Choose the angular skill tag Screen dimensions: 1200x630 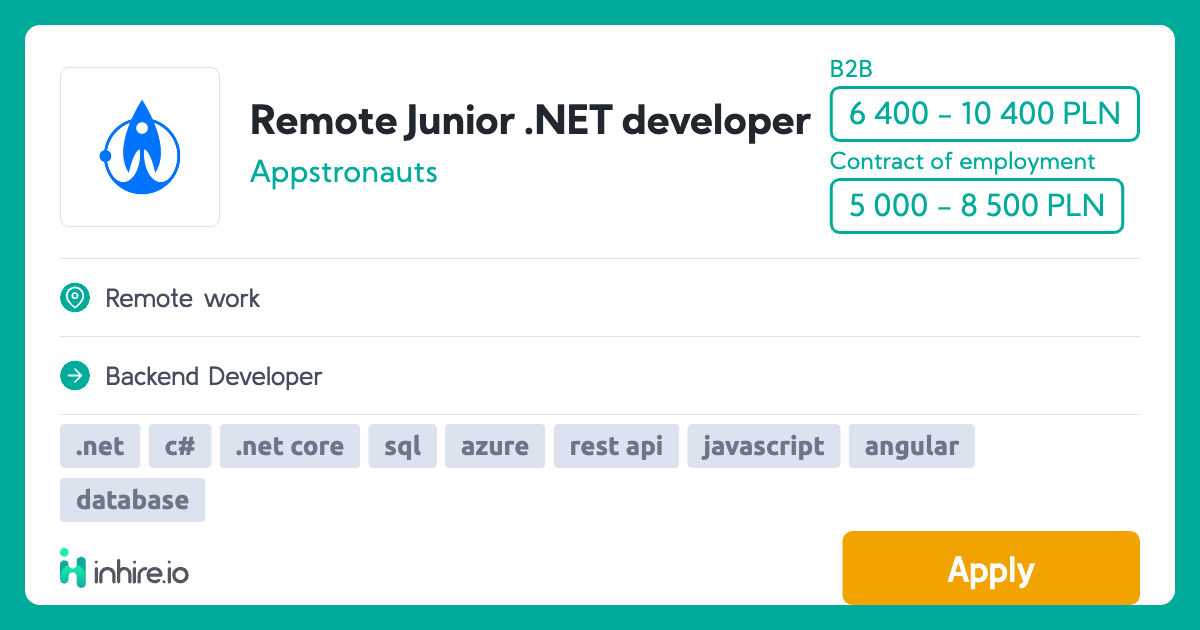pos(911,446)
